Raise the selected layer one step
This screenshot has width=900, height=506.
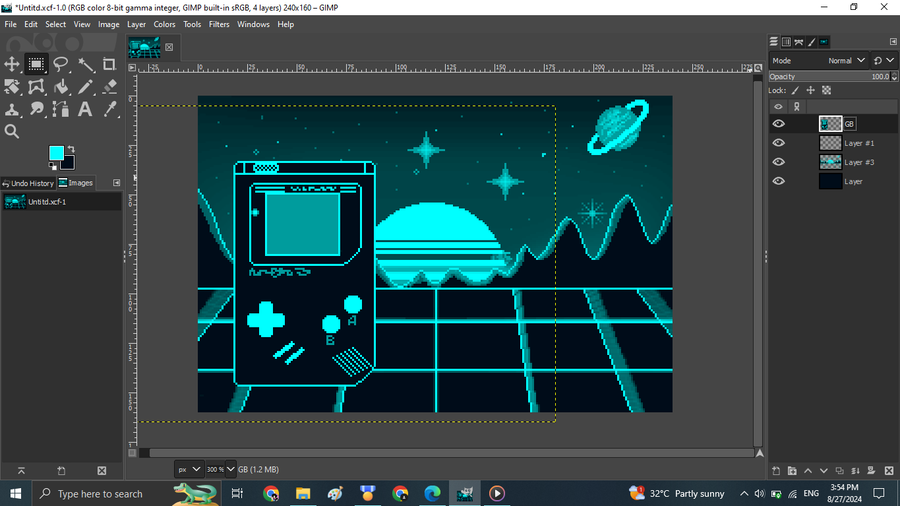(x=808, y=470)
